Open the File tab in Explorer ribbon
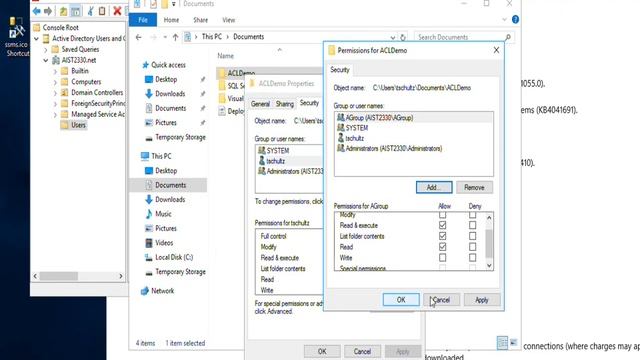Image resolution: width=640 pixels, height=360 pixels. (x=143, y=20)
